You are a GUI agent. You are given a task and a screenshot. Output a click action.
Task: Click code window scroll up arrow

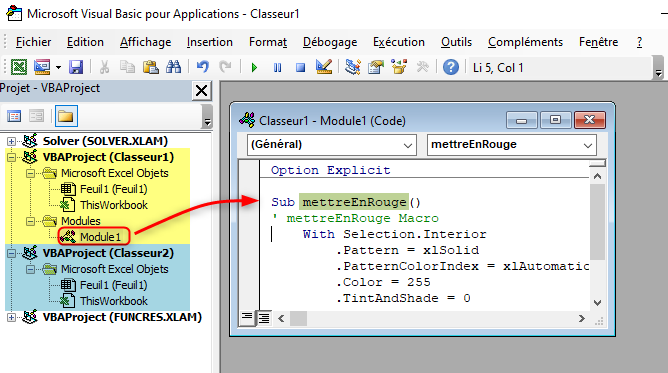click(x=597, y=176)
